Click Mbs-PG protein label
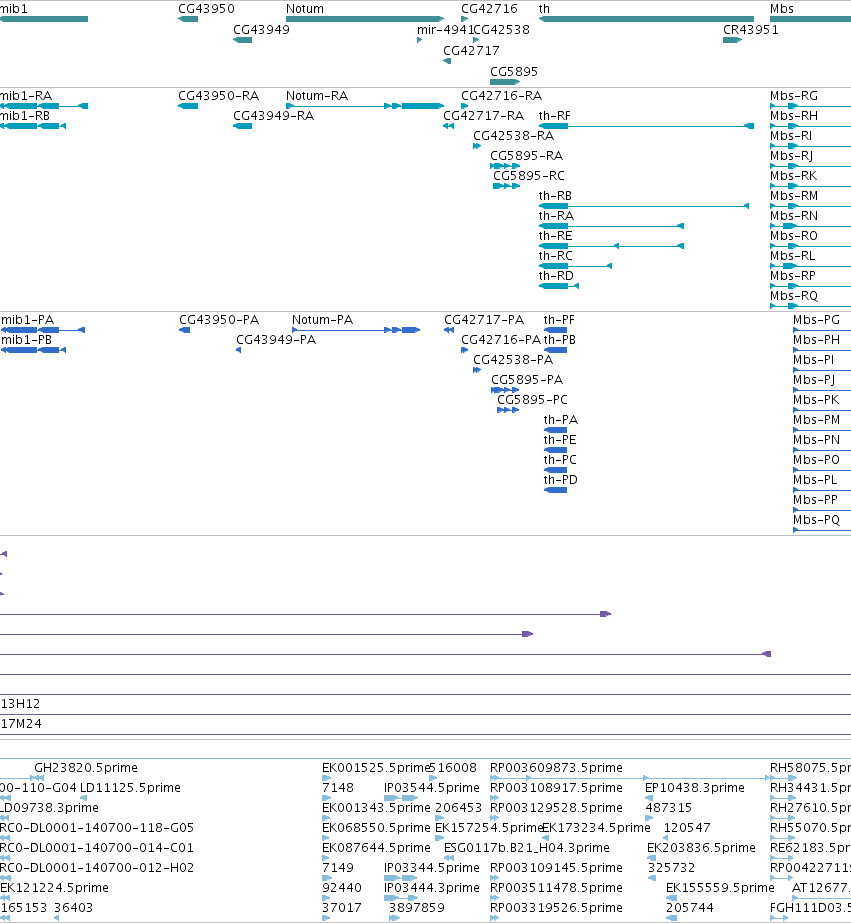 [x=816, y=320]
